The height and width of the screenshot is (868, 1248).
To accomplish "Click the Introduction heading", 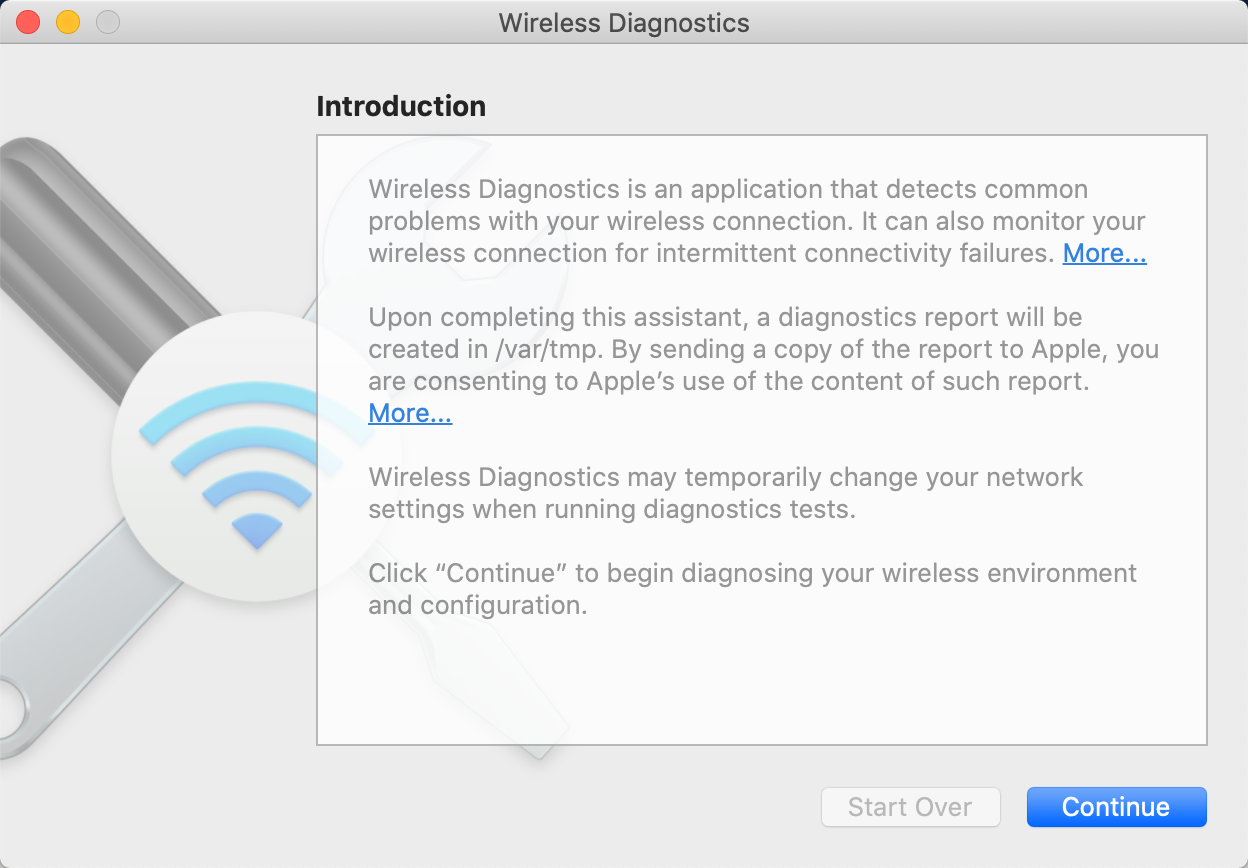I will [401, 106].
